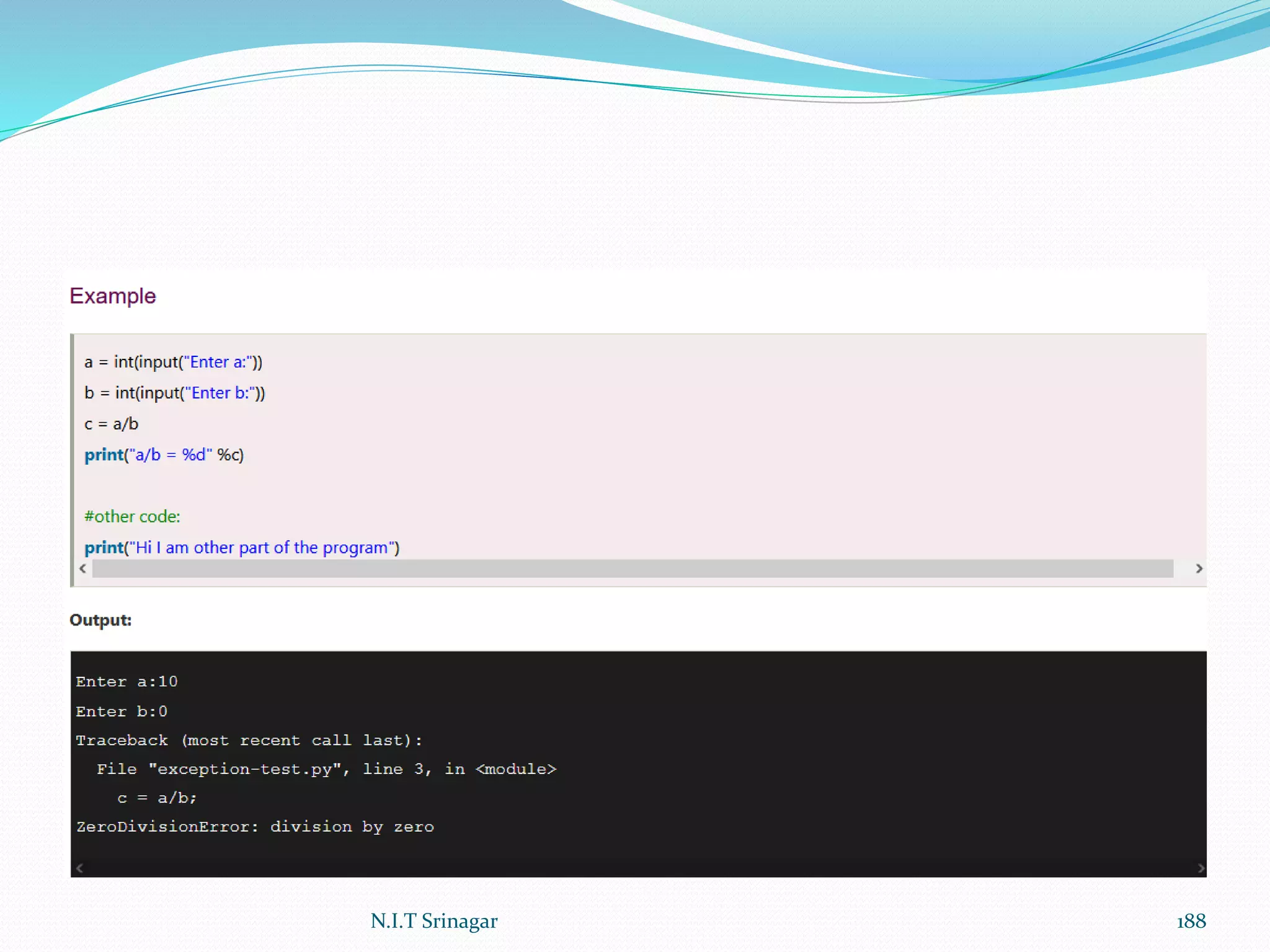Screen dimensions: 1270x952
Task: Click the 'ZeroDivisionError: division by zero' line
Action: coord(255,827)
